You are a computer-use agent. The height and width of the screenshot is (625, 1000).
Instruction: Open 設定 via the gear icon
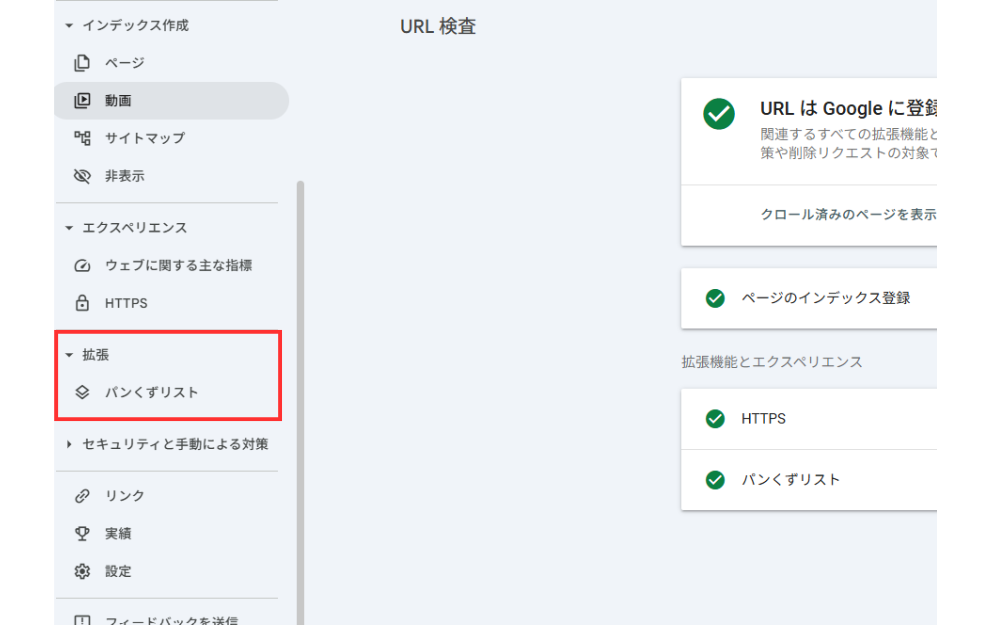(x=83, y=571)
